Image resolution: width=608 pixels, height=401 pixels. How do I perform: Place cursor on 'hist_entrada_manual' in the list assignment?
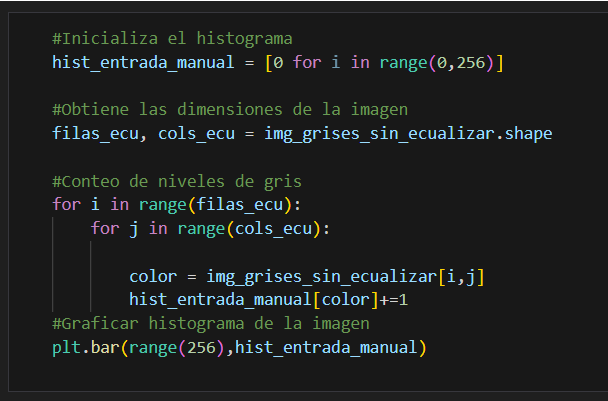tap(143, 62)
